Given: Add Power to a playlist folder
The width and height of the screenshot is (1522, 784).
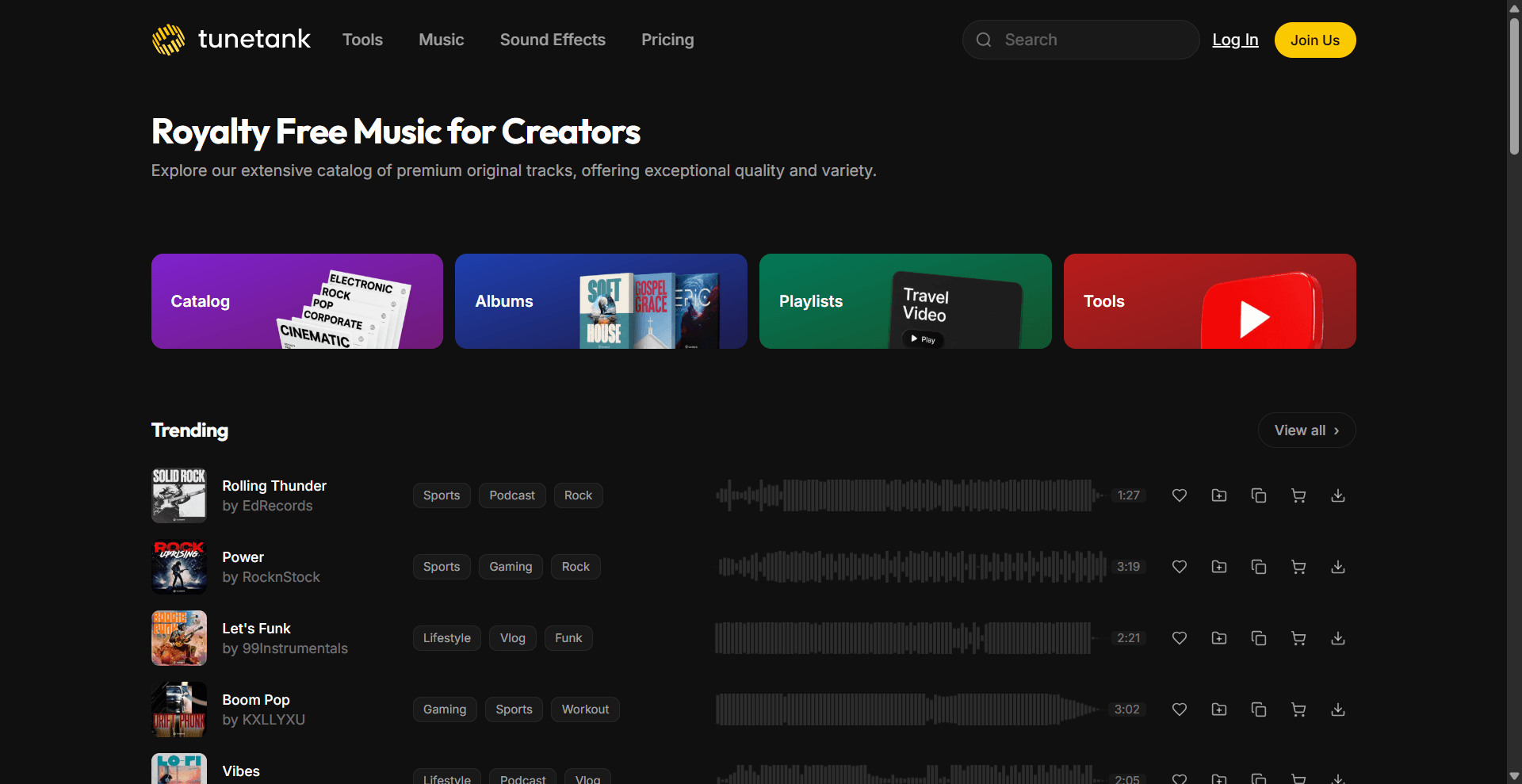Looking at the screenshot, I should (1219, 567).
